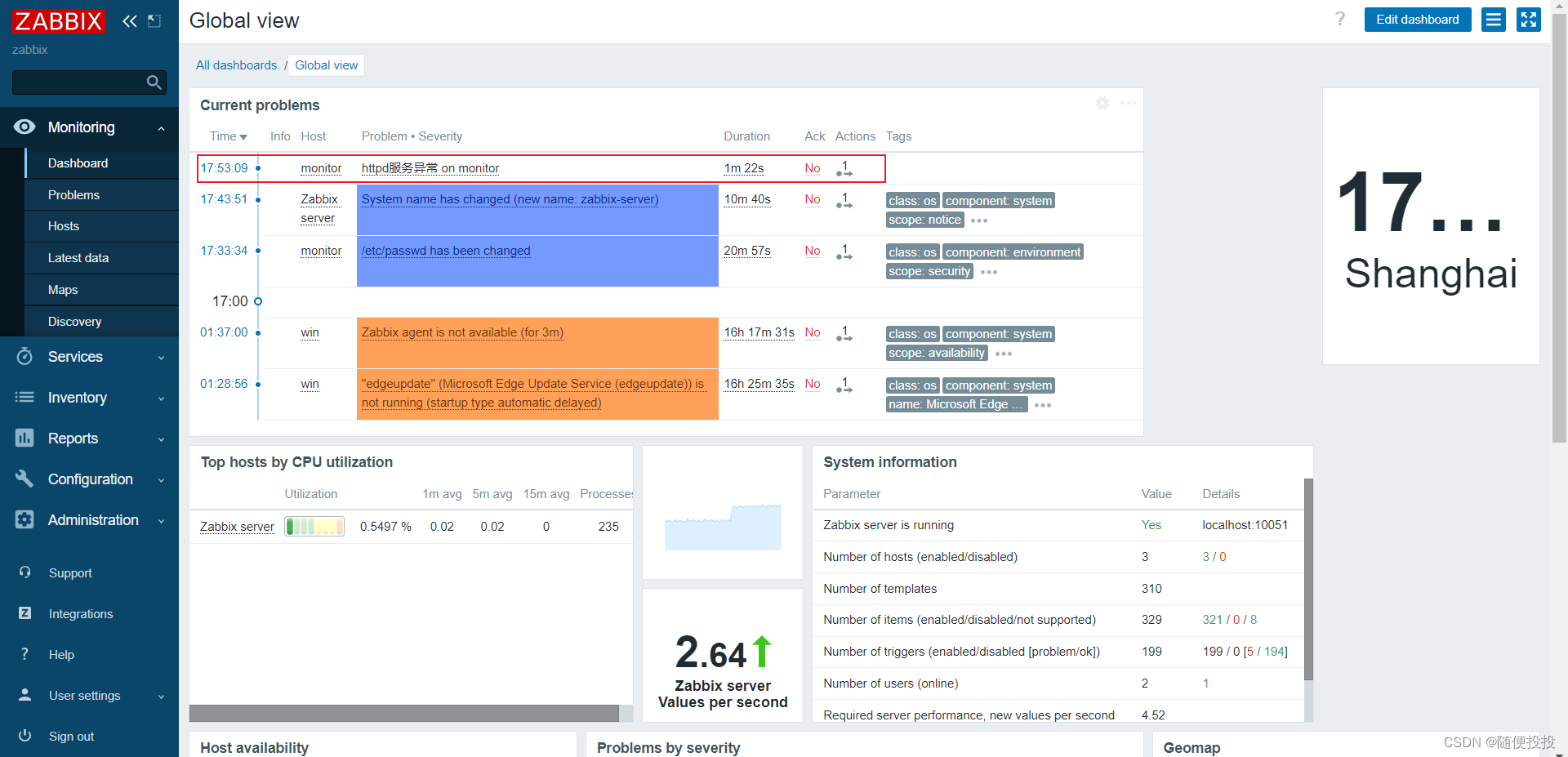This screenshot has width=1568, height=757.
Task: Click the Monitoring eye icon
Action: click(24, 127)
